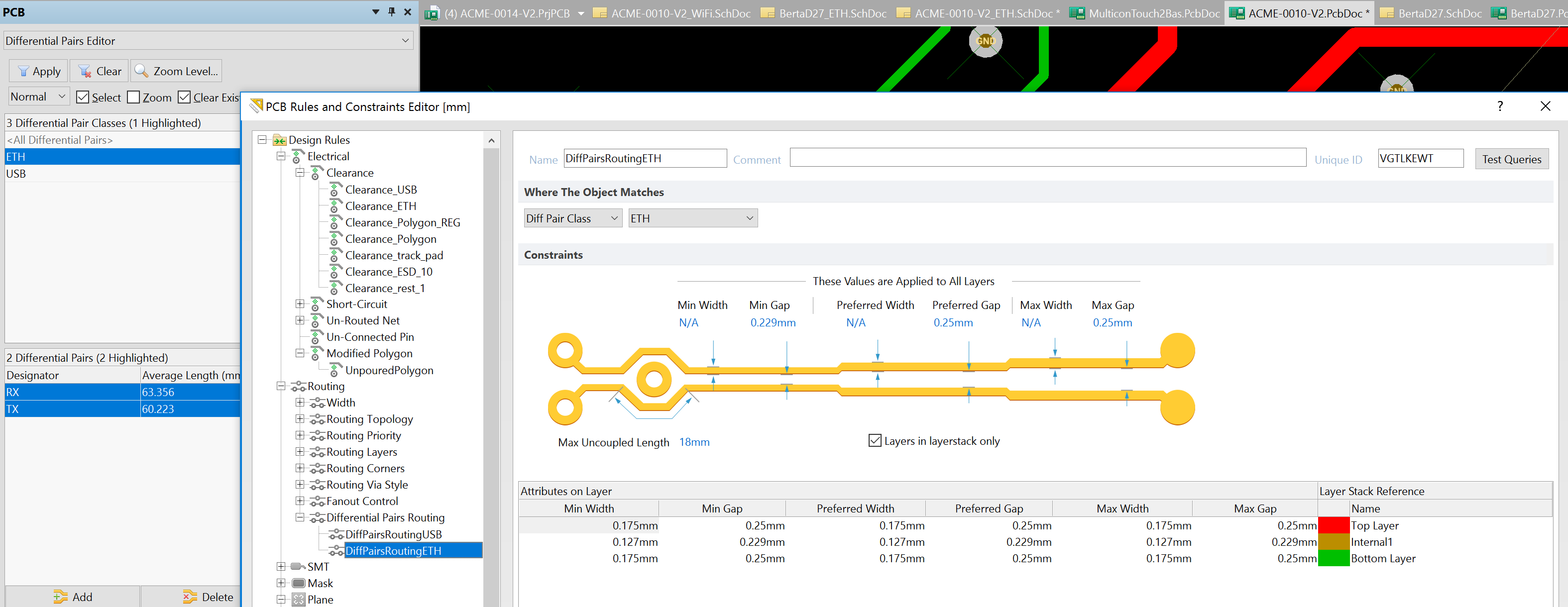Switch to BertaD27_ETH.SchDoc tab
This screenshot has width=1568, height=607.
coord(824,13)
